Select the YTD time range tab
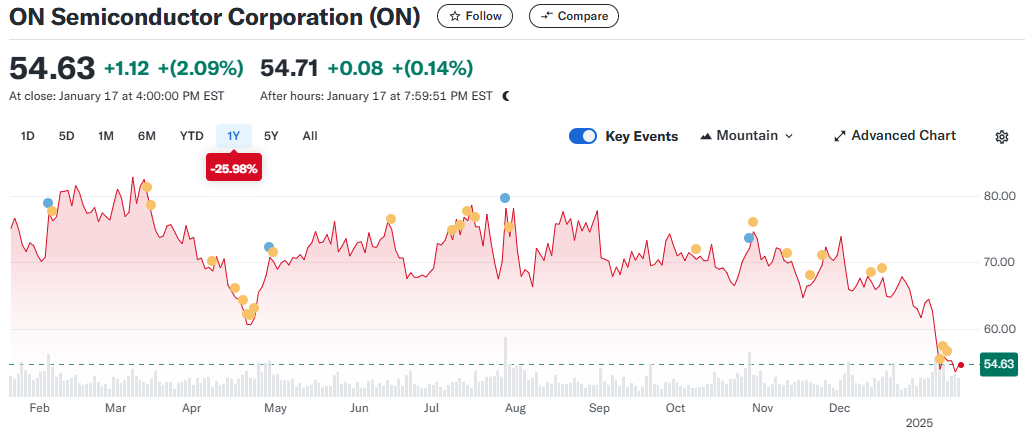Viewport: 1032px width, 434px height. coord(192,136)
